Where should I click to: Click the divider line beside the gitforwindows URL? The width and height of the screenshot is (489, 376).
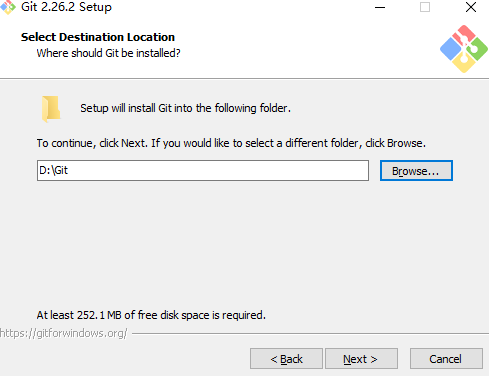click(x=310, y=333)
